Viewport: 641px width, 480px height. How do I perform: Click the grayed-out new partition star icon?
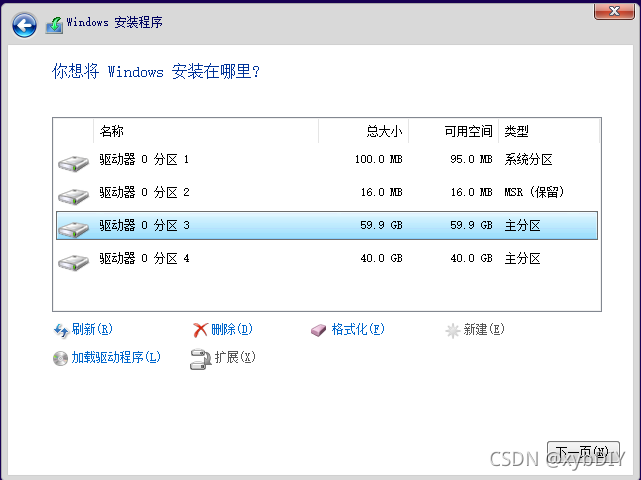point(453,330)
